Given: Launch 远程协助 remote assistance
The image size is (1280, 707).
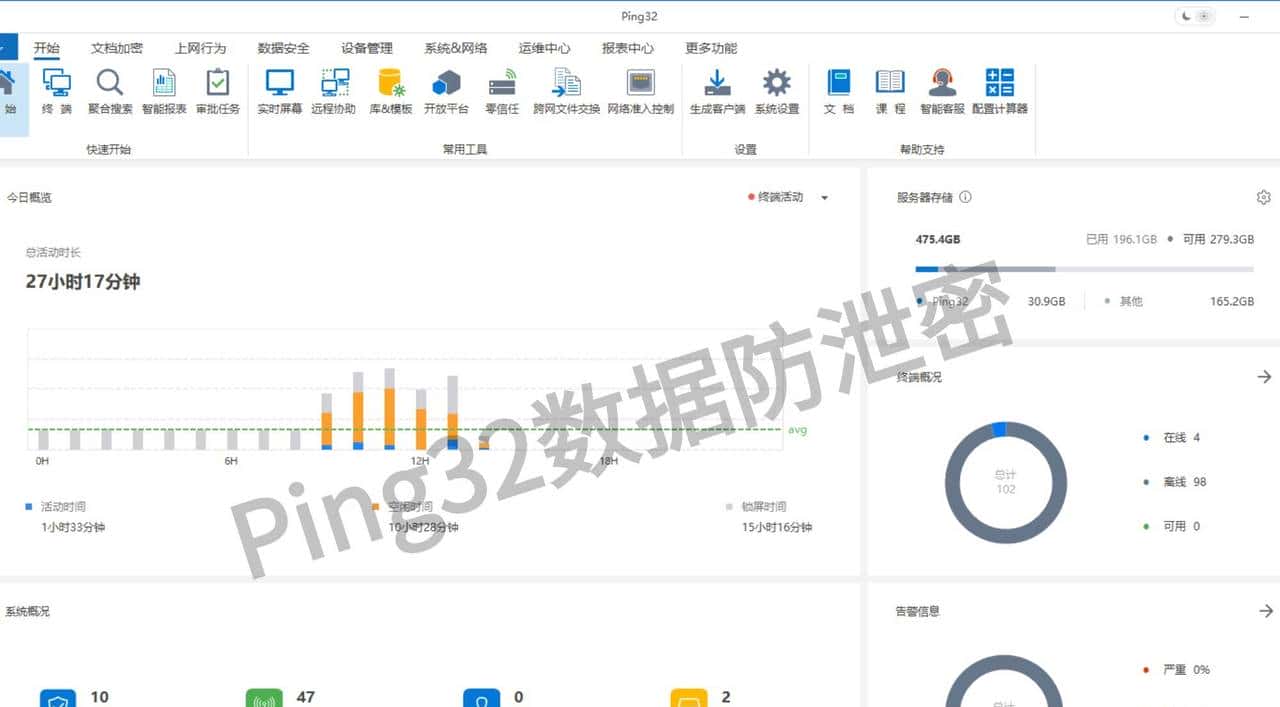Looking at the screenshot, I should coord(335,93).
